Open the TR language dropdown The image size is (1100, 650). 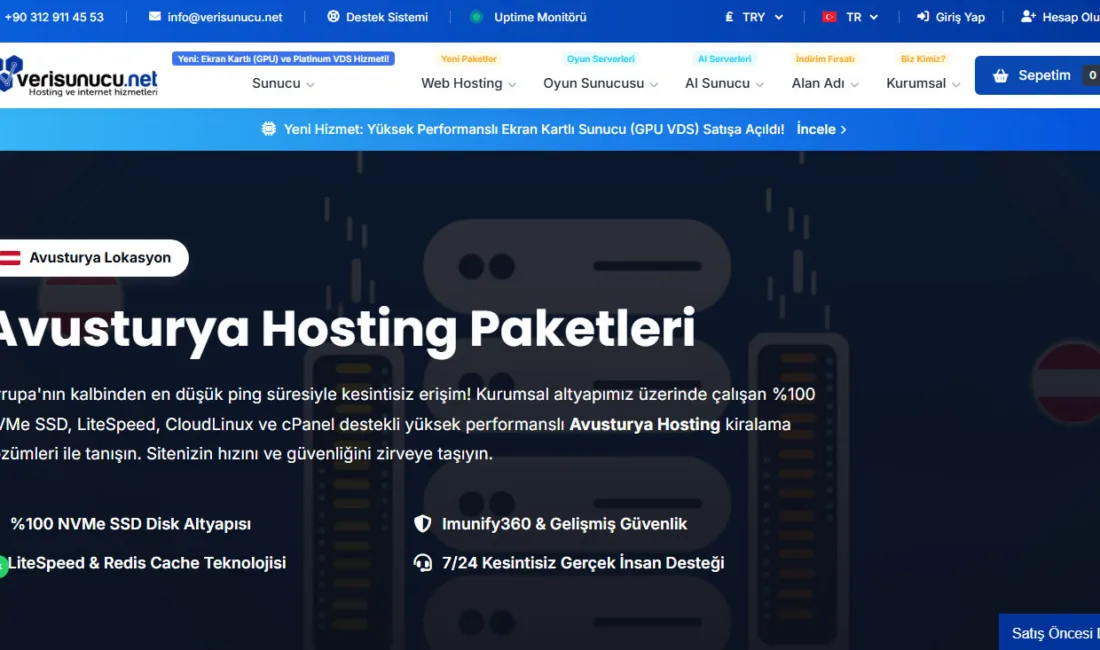point(850,17)
